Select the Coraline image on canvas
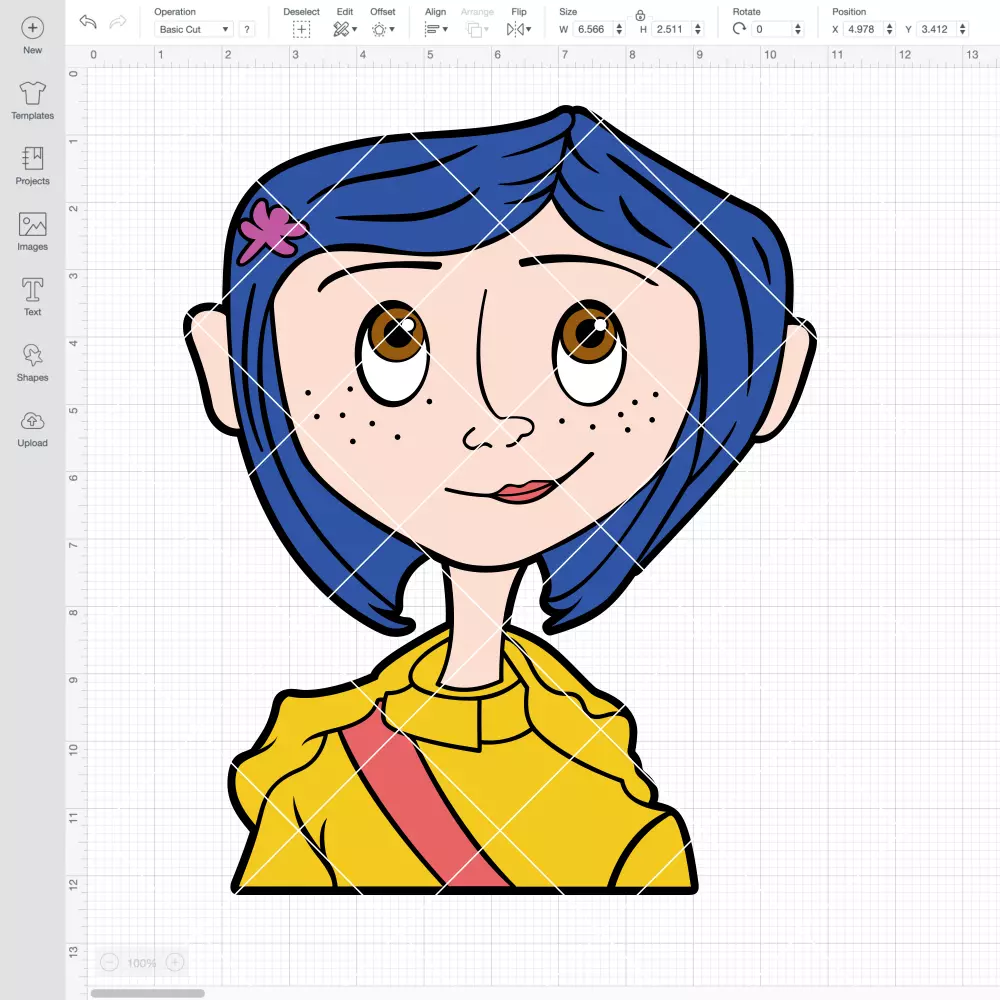This screenshot has width=1000, height=1000. click(499, 500)
